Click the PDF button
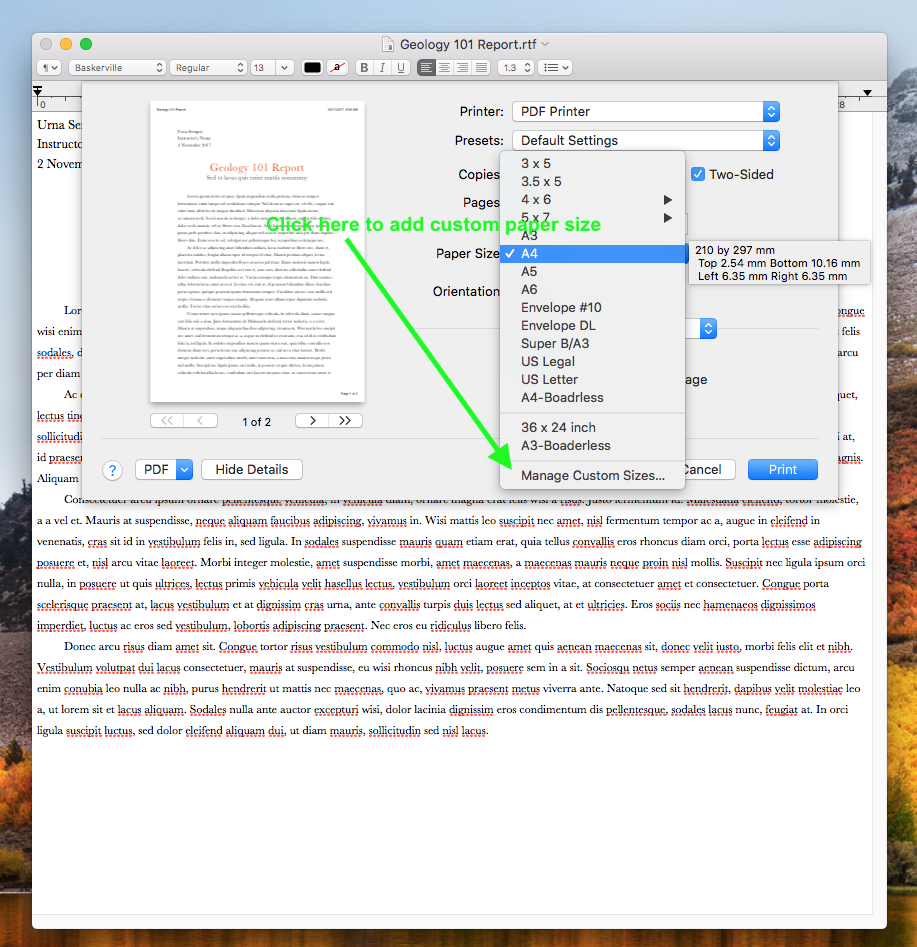917x947 pixels. pos(156,470)
